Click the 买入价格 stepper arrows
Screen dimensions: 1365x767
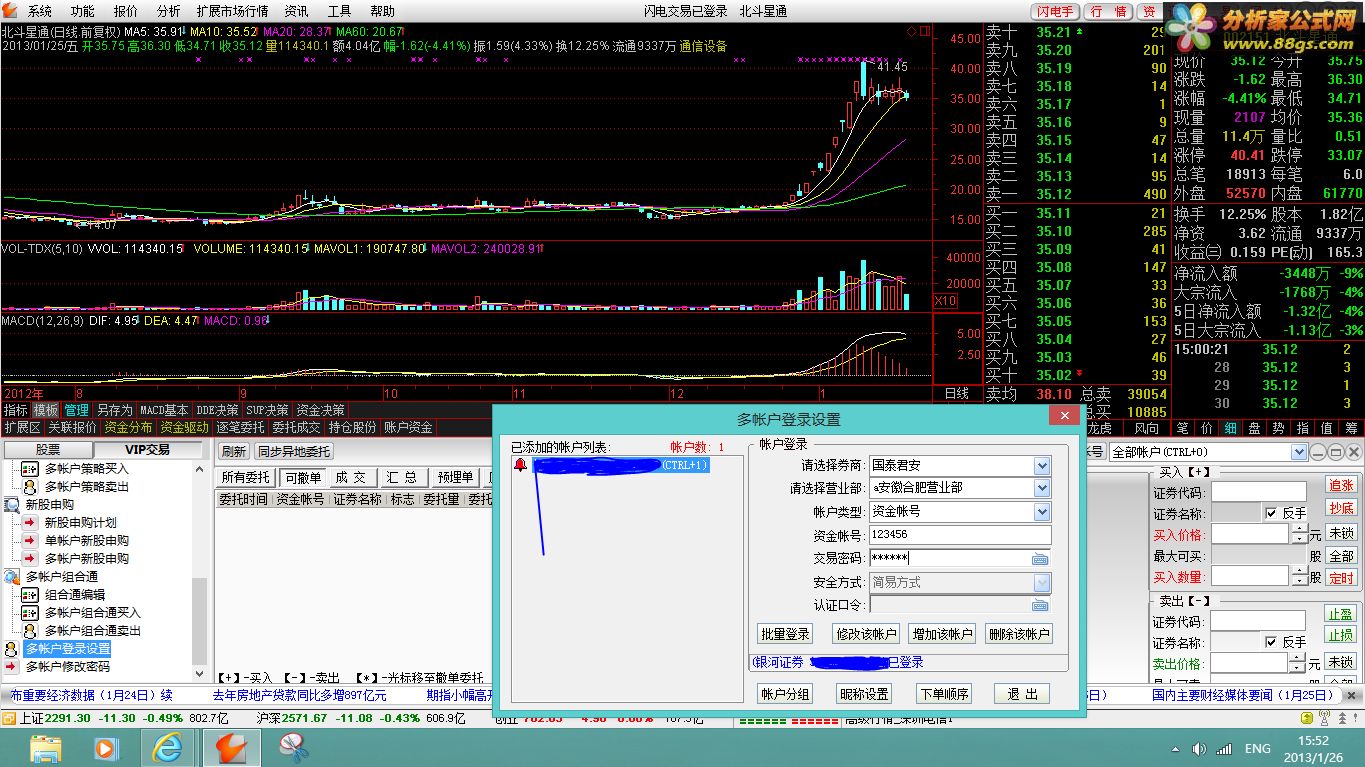tap(1299, 535)
